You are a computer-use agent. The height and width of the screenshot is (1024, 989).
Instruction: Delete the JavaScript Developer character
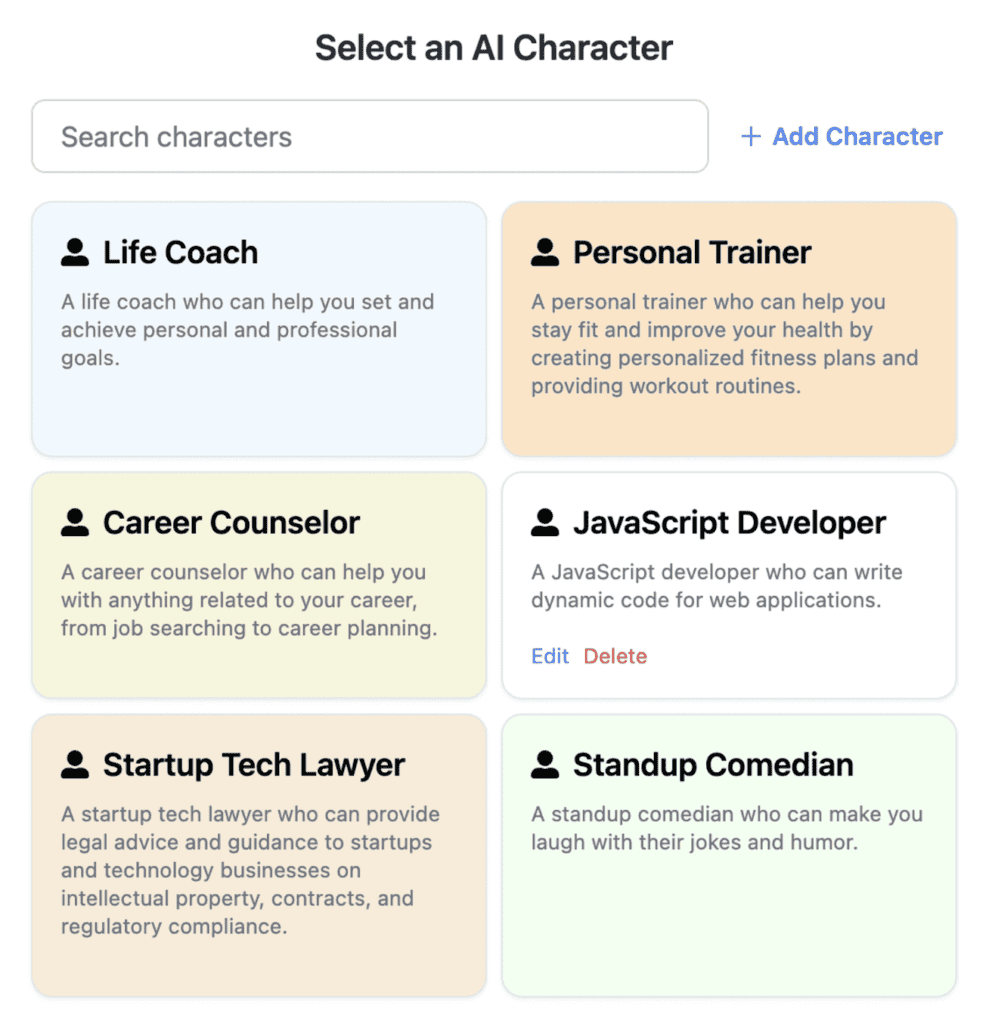(x=615, y=656)
